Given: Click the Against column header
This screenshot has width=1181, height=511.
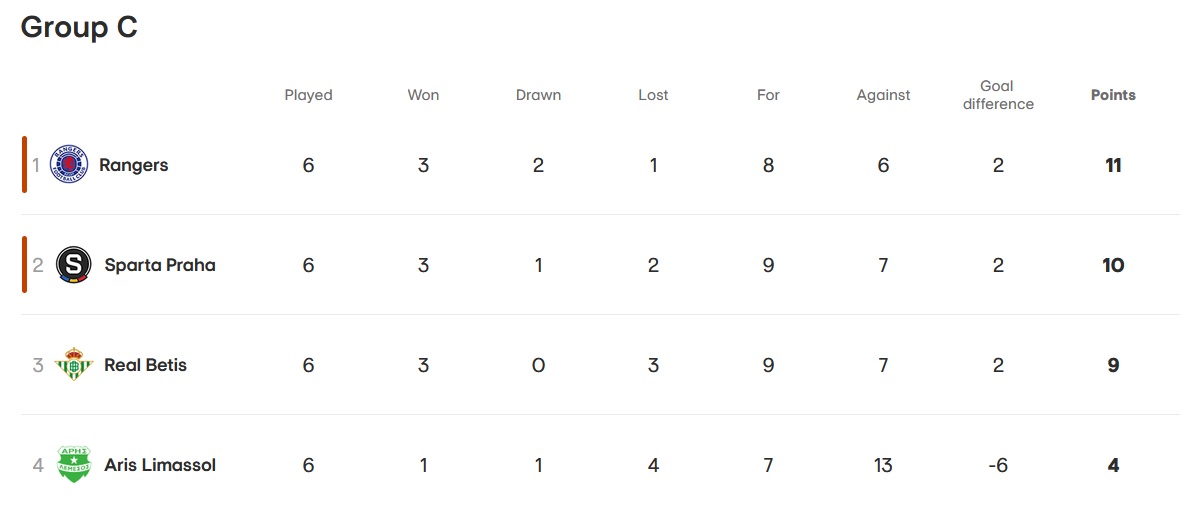Looking at the screenshot, I should [883, 96].
